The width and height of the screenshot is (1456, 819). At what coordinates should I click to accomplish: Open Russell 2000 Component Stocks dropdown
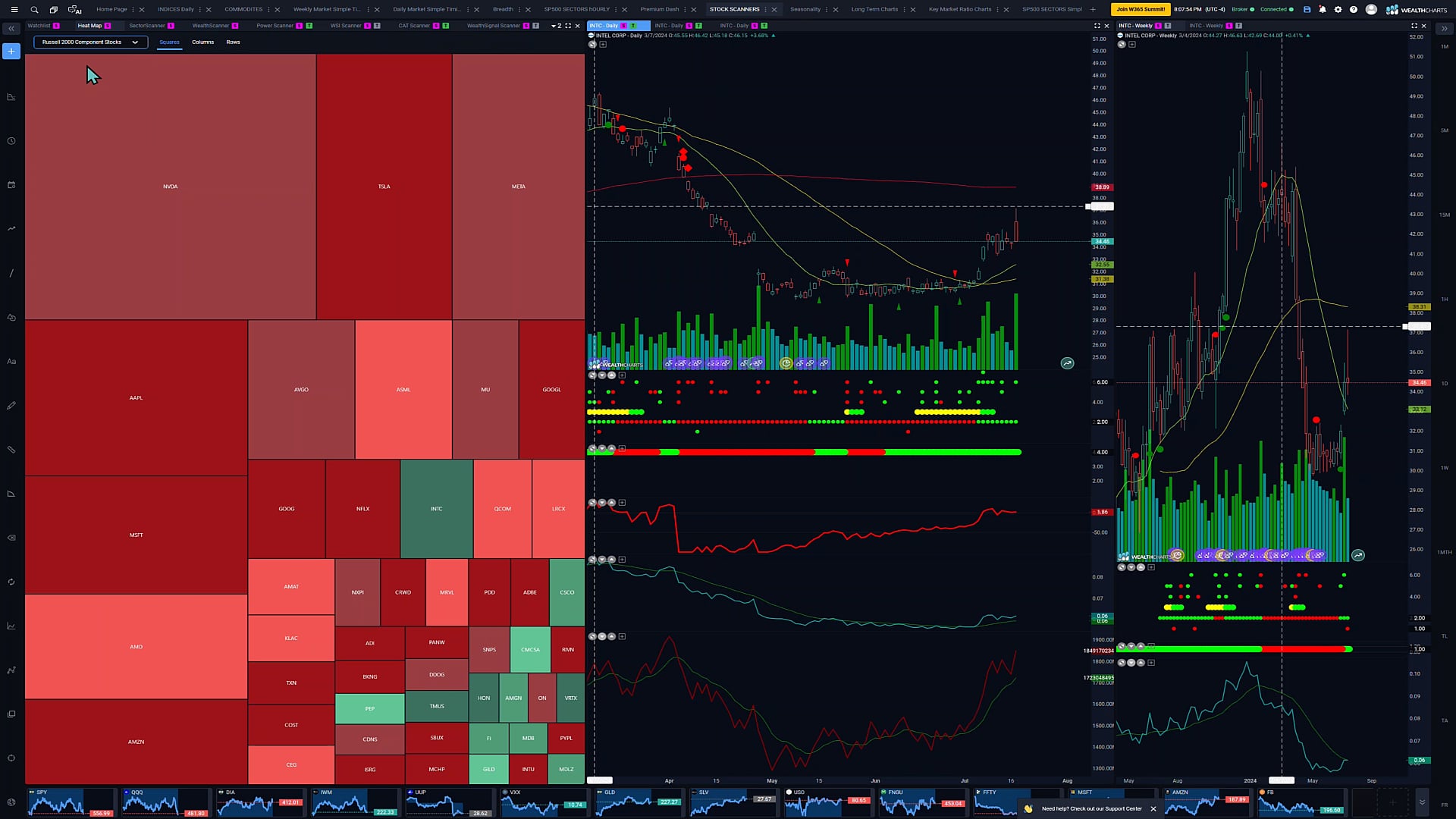[x=90, y=42]
